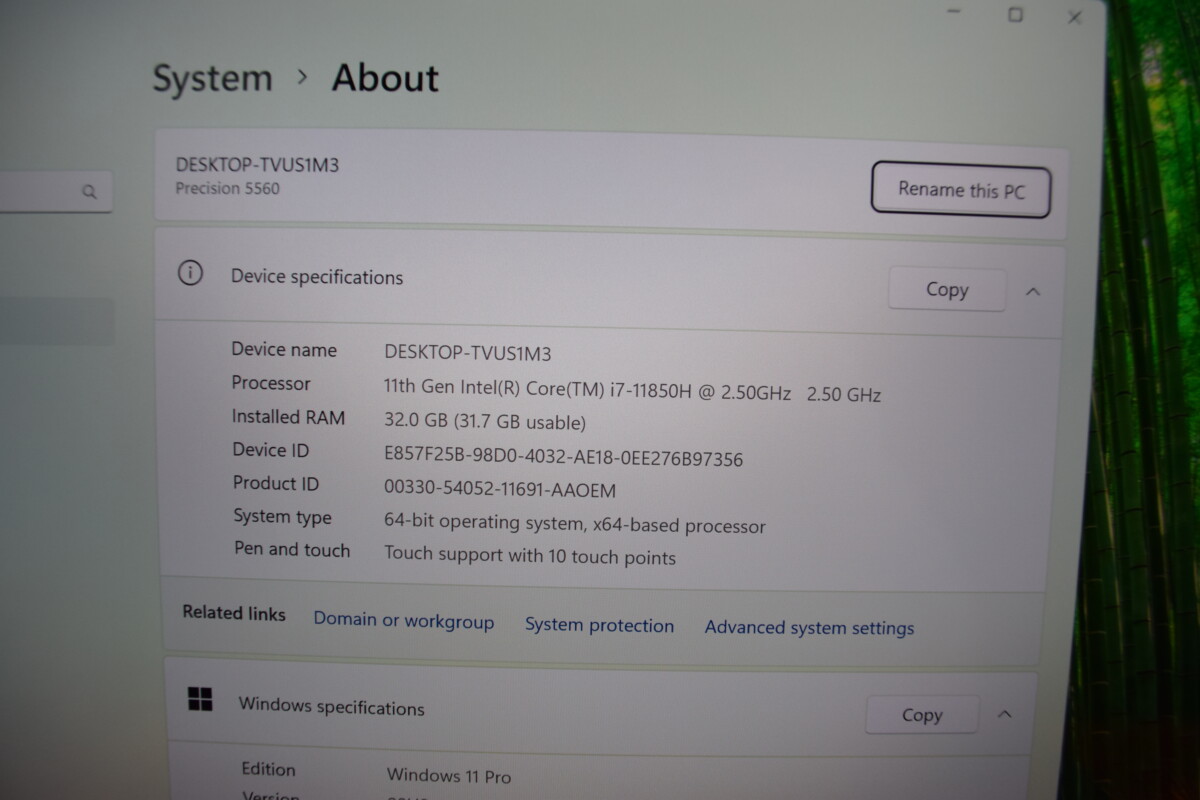This screenshot has width=1200, height=800.
Task: Click the Precision 5560 model text
Action: pyautogui.click(x=228, y=188)
